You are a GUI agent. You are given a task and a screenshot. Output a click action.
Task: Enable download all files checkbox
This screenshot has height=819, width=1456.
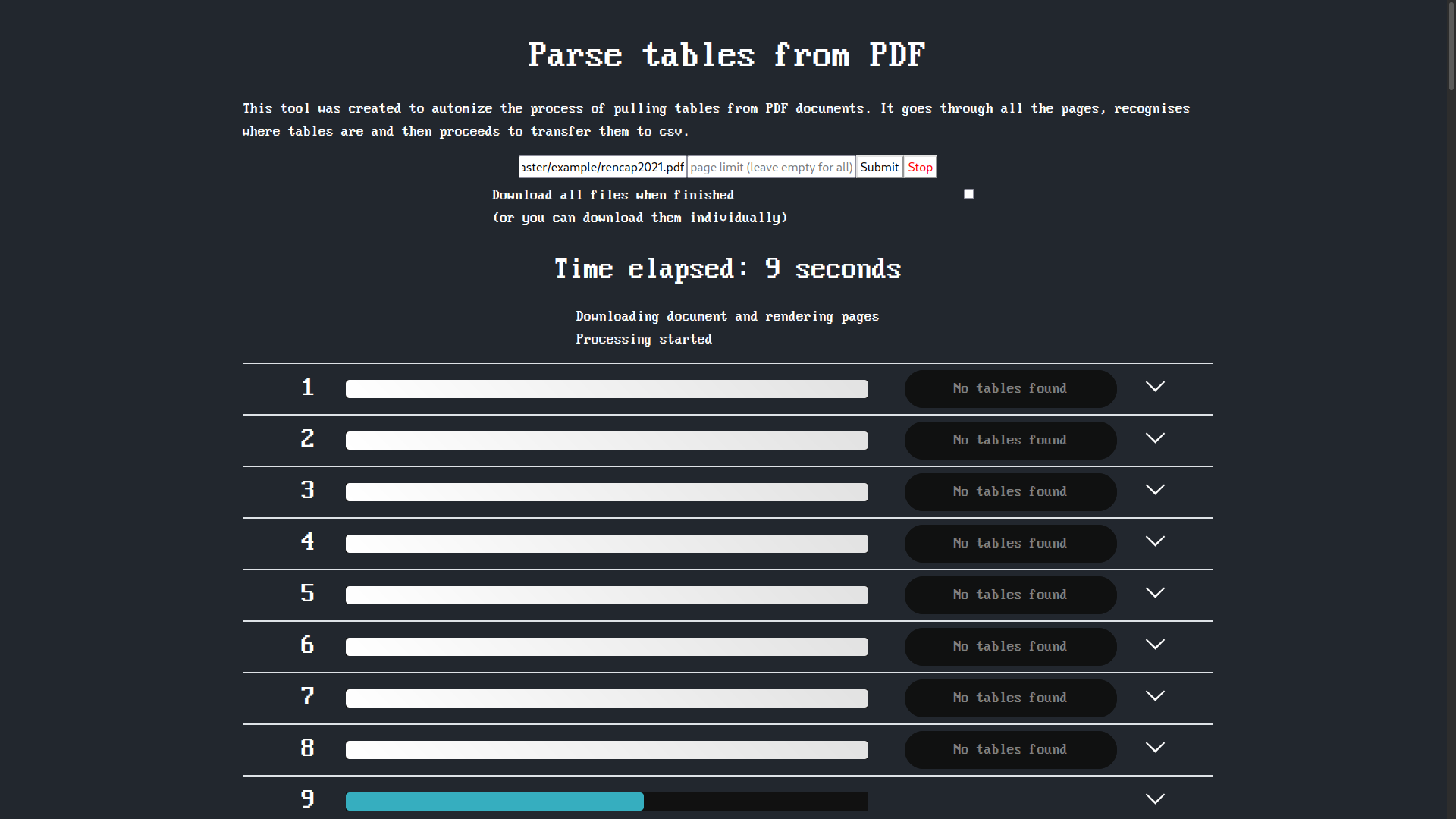tap(968, 194)
